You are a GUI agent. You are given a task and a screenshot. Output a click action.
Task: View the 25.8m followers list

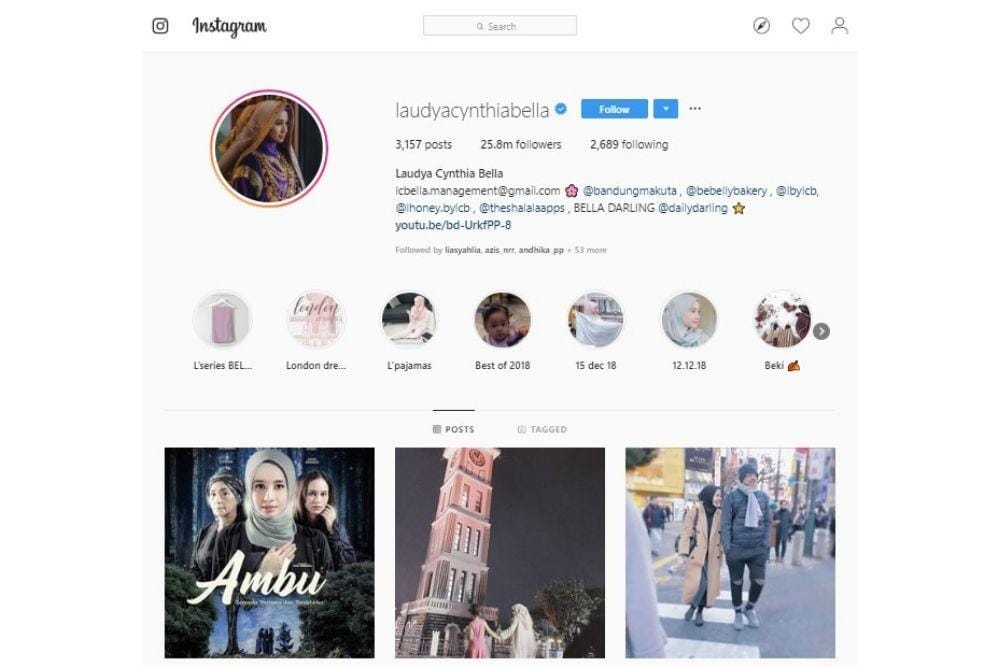[x=520, y=145]
